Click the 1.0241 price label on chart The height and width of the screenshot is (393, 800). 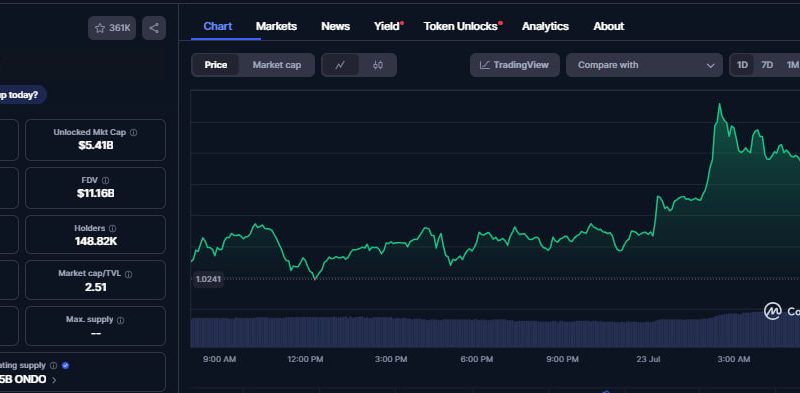click(x=208, y=279)
